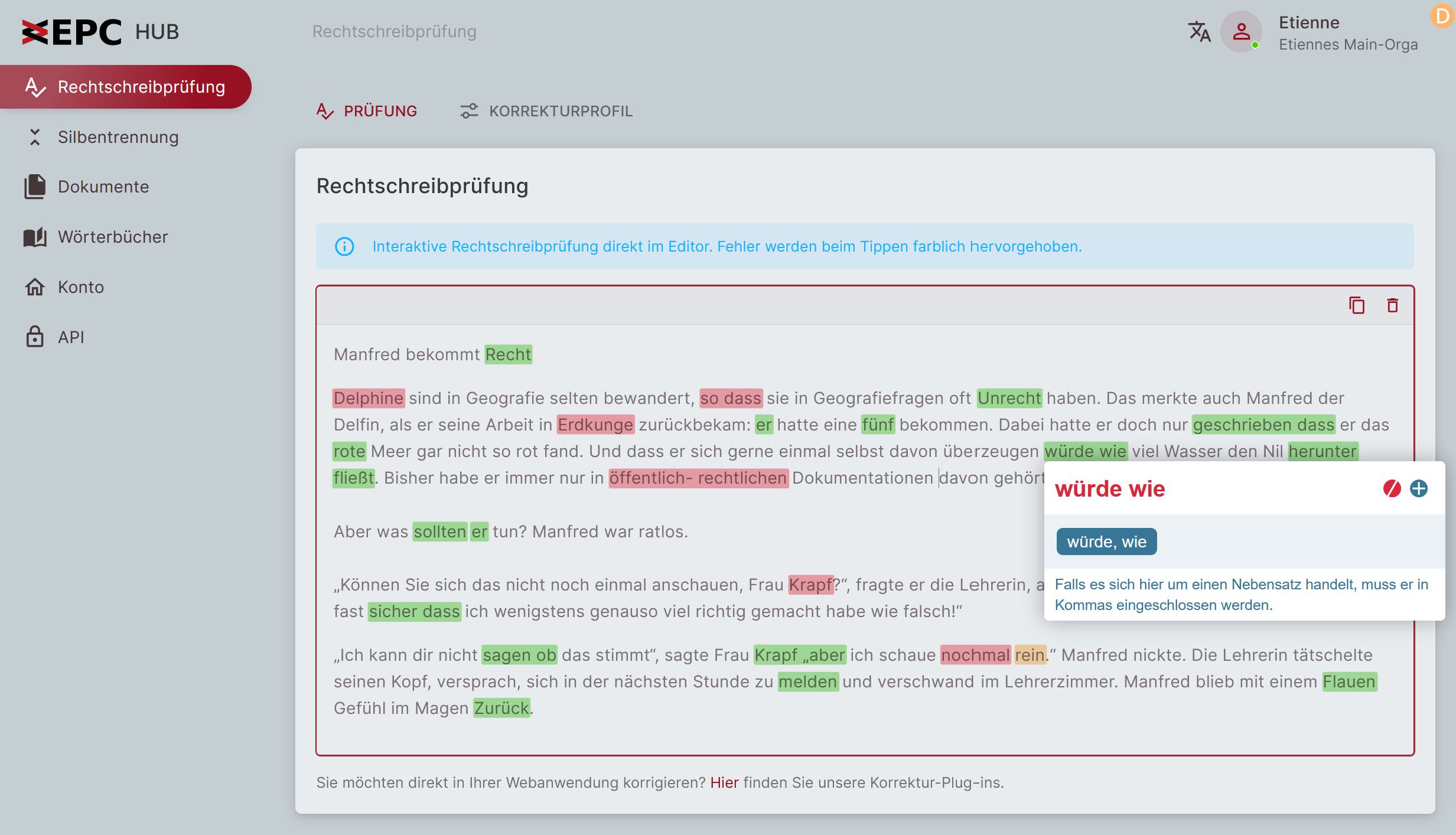This screenshot has width=1456, height=835.
Task: Click the highlighted word 'Zurück'
Action: click(501, 708)
